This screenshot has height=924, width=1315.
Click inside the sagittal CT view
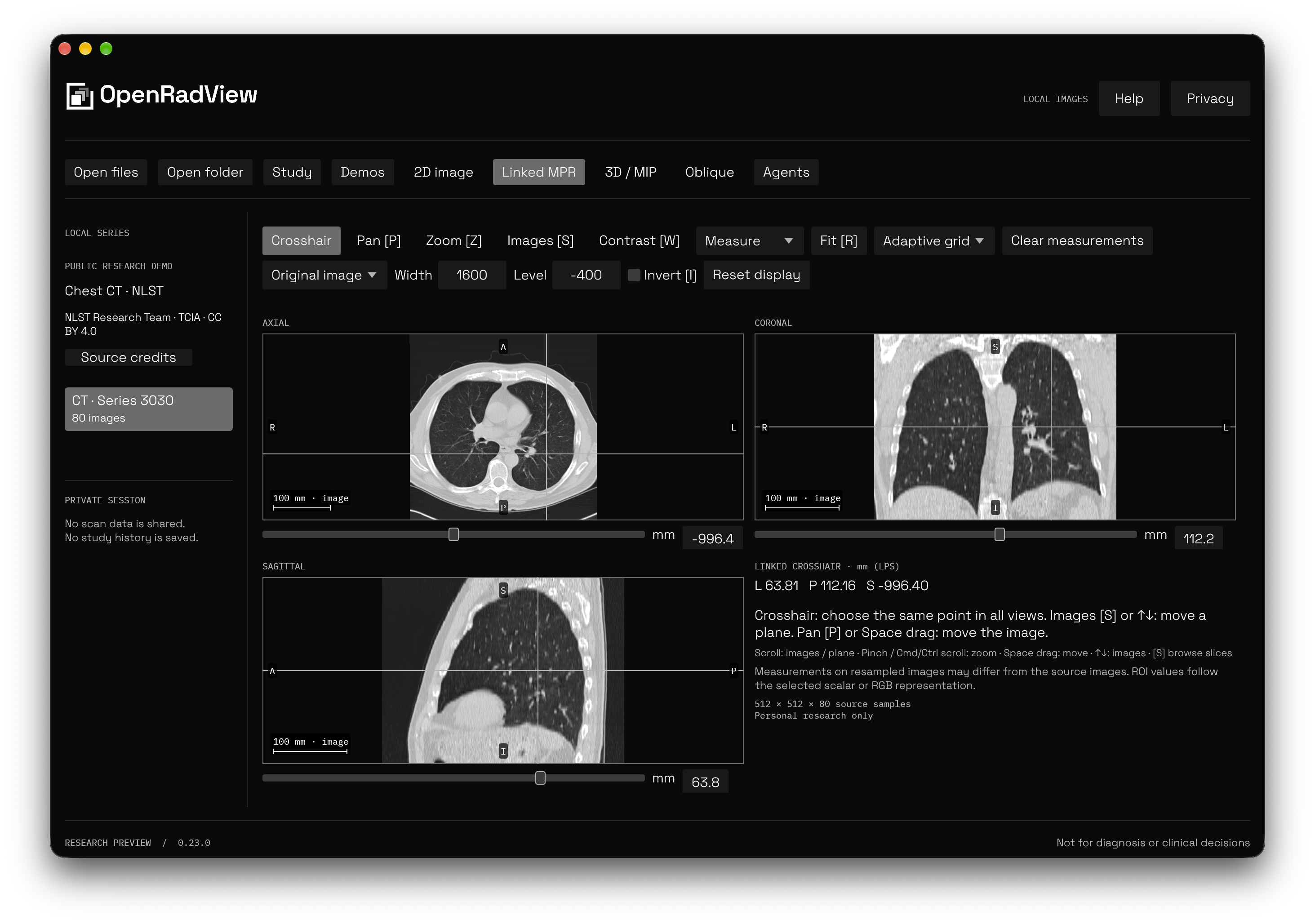tap(503, 670)
